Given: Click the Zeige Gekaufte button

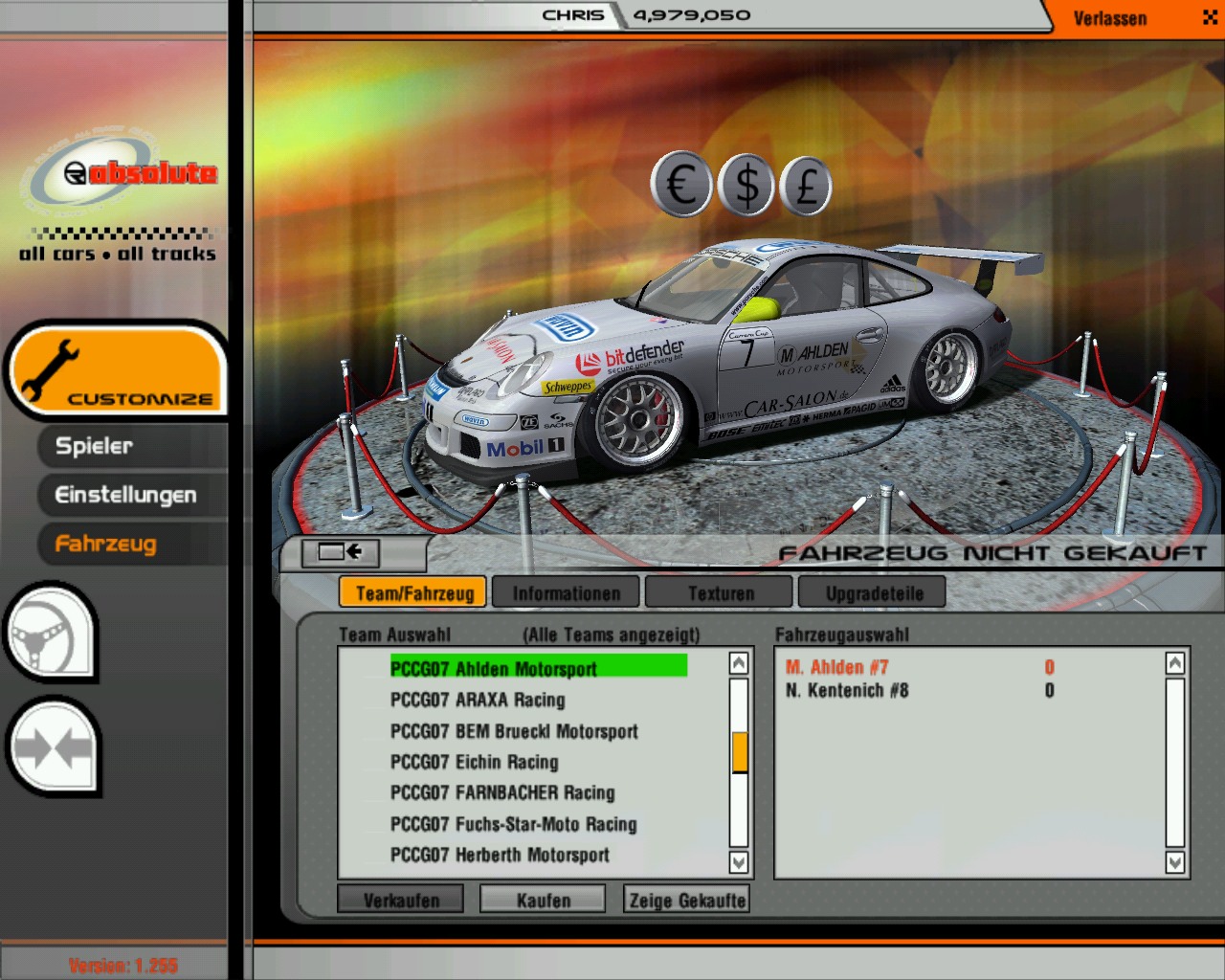Looking at the screenshot, I should 686,900.
